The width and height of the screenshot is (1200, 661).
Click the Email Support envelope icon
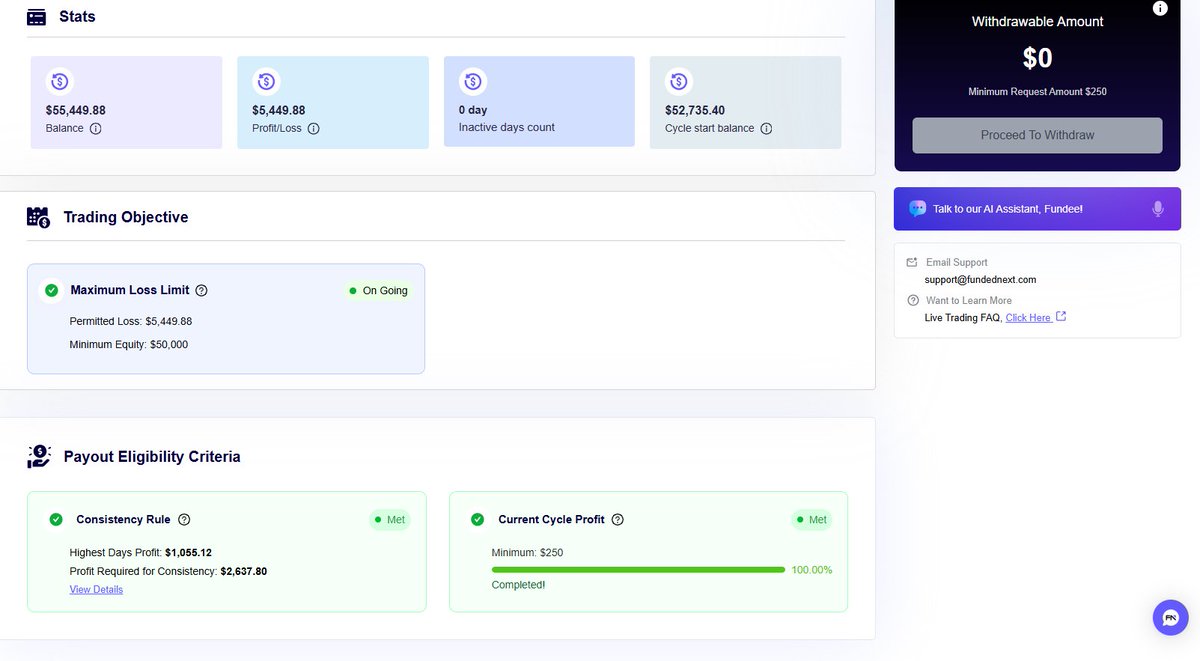tap(912, 262)
